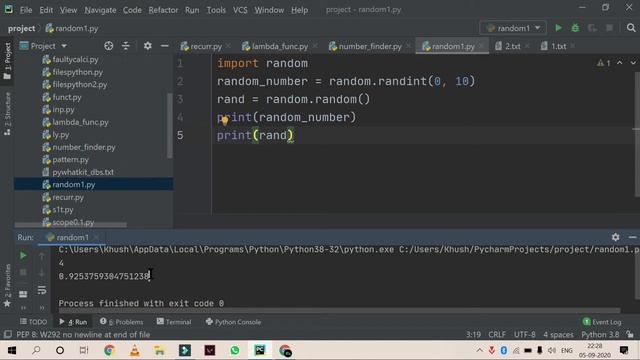
Task: Open WhatsApp from the taskbar
Action: [x=235, y=350]
